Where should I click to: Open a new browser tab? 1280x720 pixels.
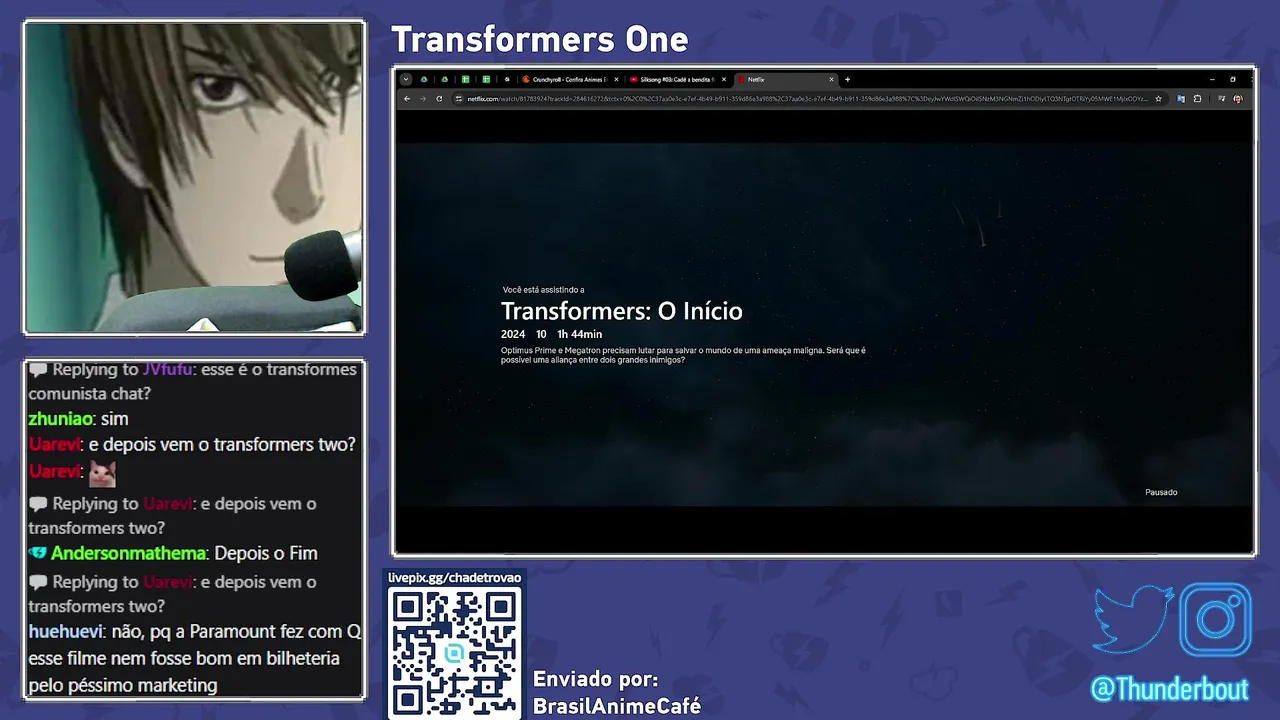click(x=847, y=79)
